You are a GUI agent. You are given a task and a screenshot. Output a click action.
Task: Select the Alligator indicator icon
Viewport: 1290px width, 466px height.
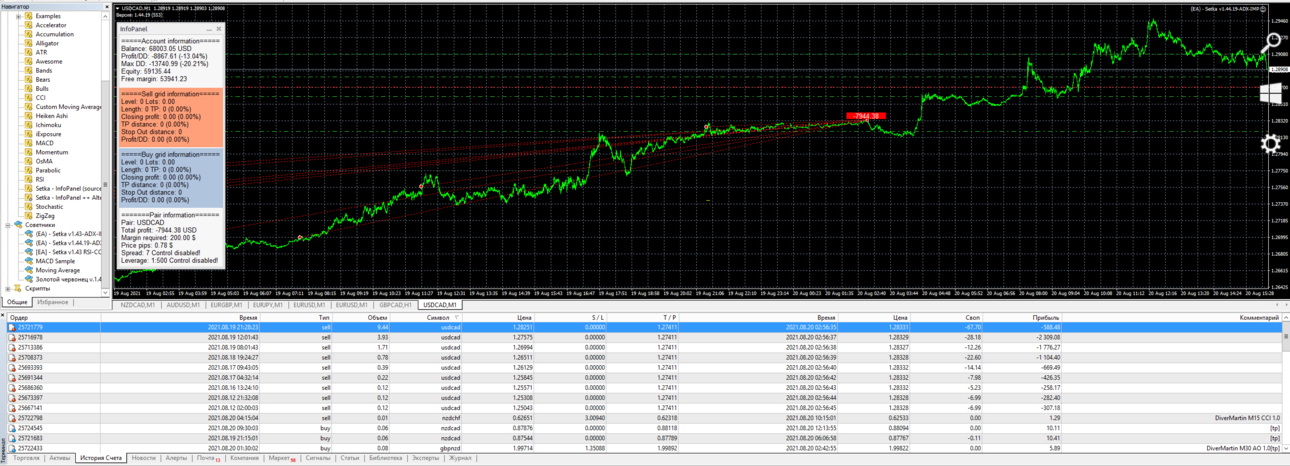29,43
